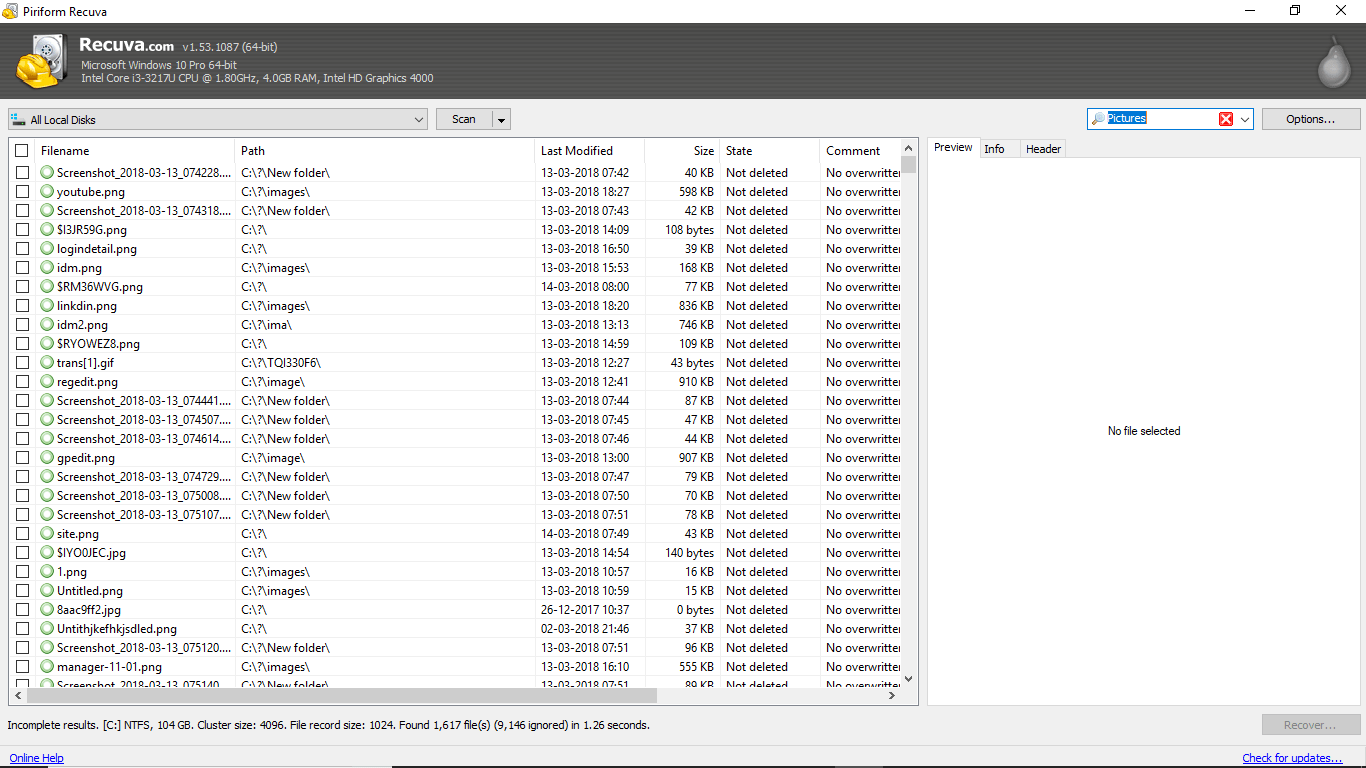The height and width of the screenshot is (768, 1366).
Task: Open the Options... dialog
Action: point(1310,119)
